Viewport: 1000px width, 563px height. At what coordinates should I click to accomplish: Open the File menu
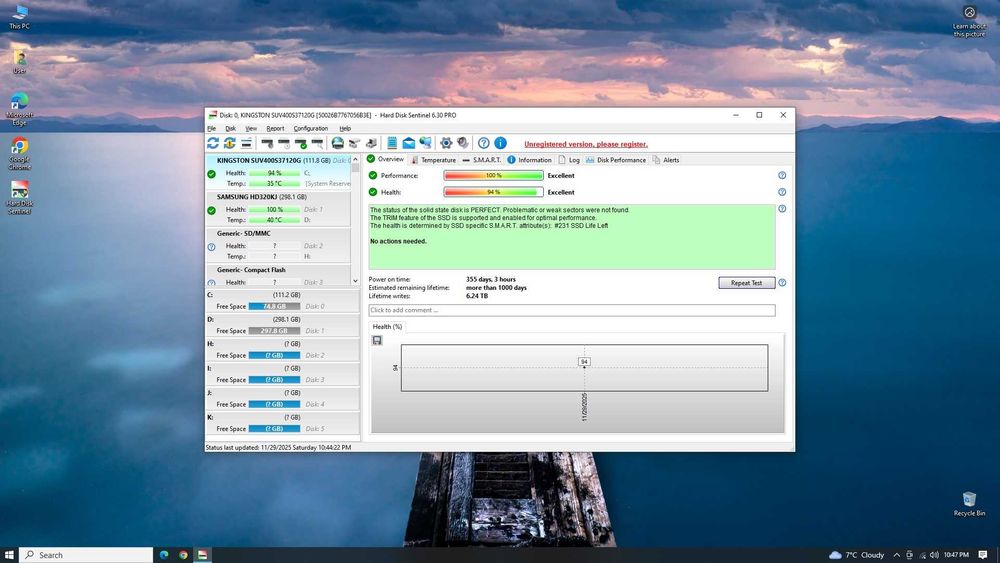click(x=212, y=128)
